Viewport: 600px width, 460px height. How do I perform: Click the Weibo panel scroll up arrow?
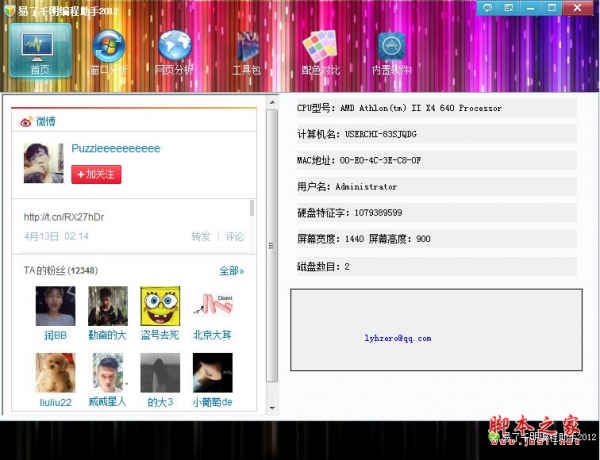(x=272, y=103)
